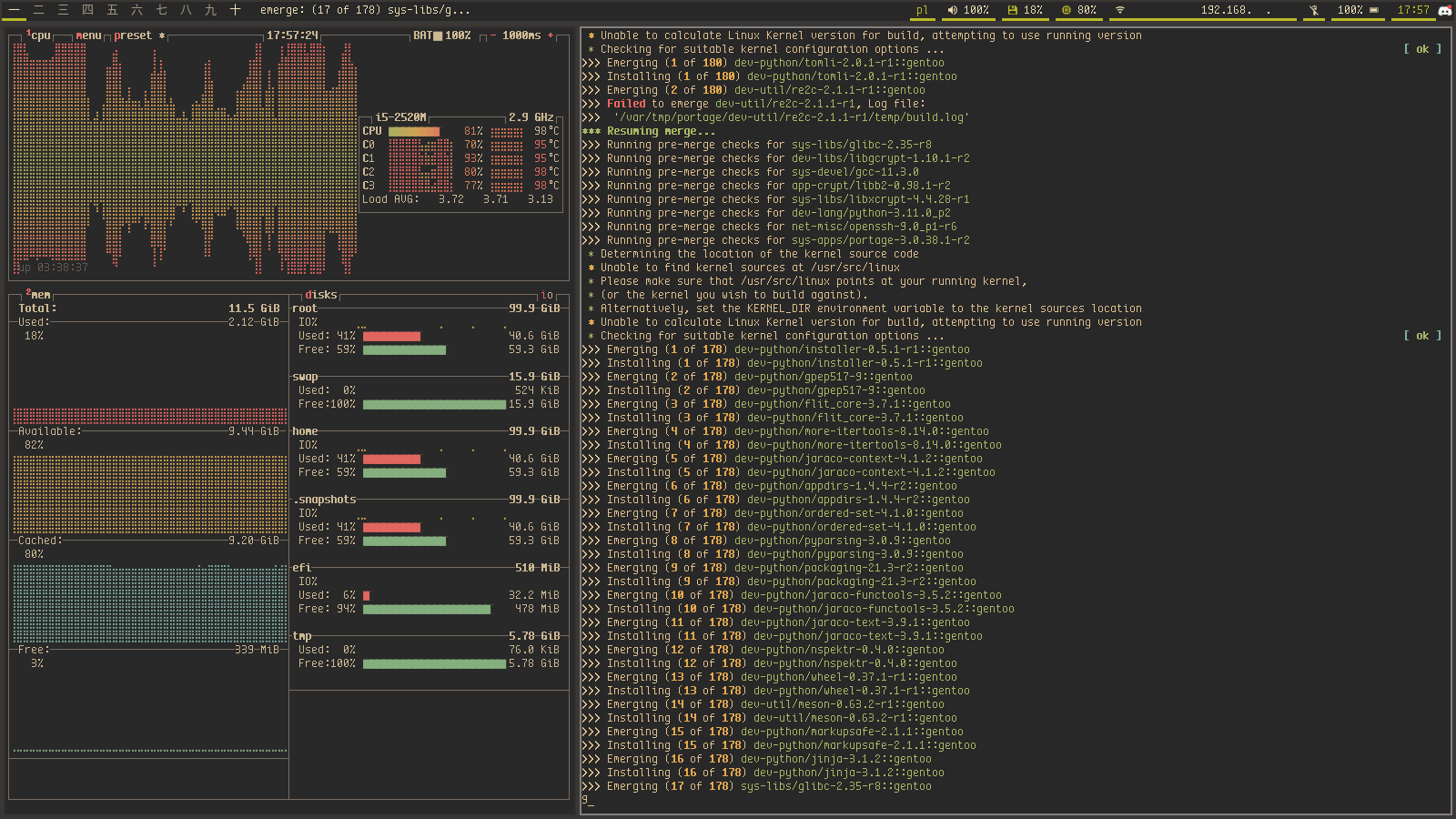Open the Discord tray icon

pyautogui.click(x=1444, y=10)
